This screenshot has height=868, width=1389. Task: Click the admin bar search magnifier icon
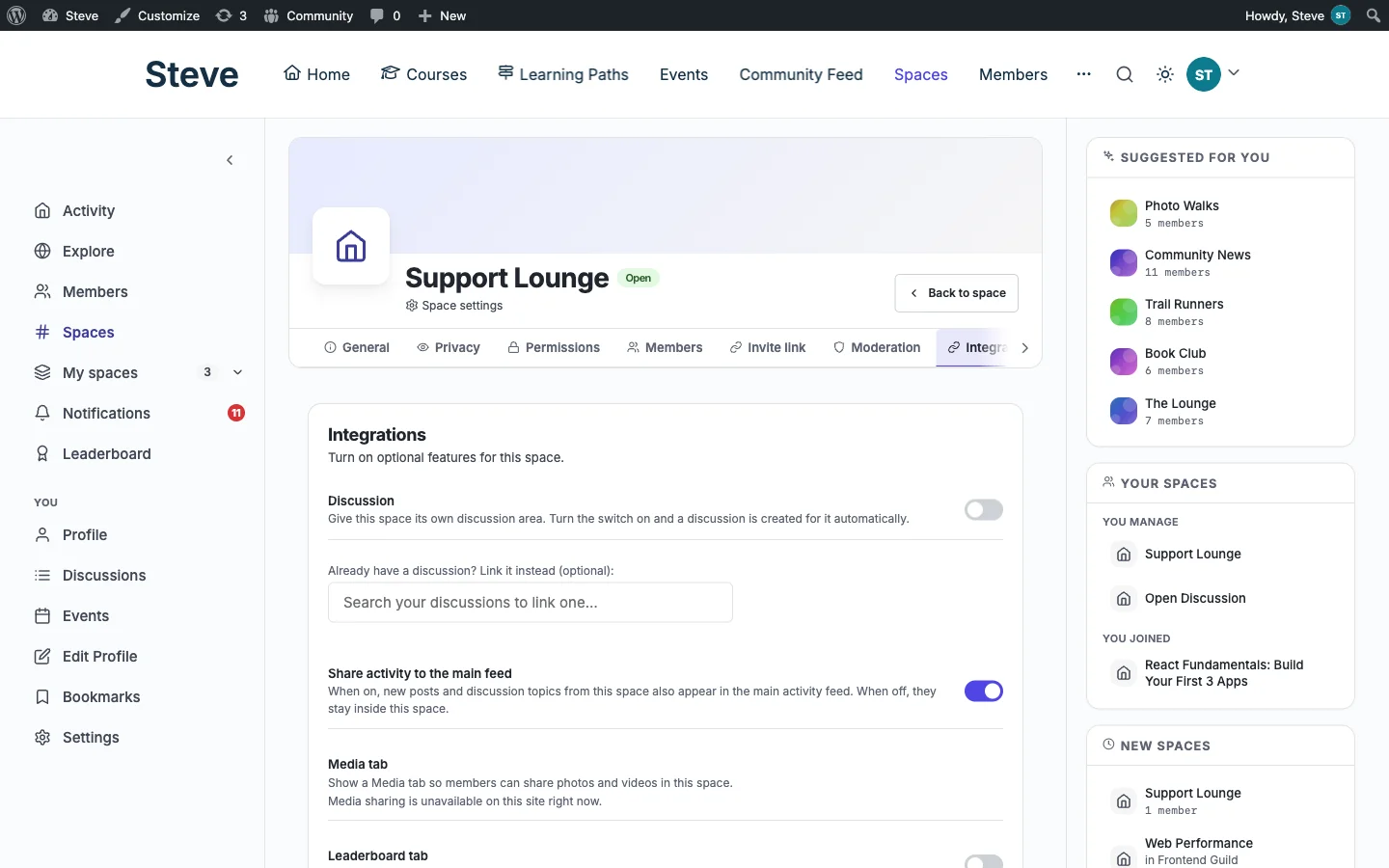pyautogui.click(x=1374, y=15)
